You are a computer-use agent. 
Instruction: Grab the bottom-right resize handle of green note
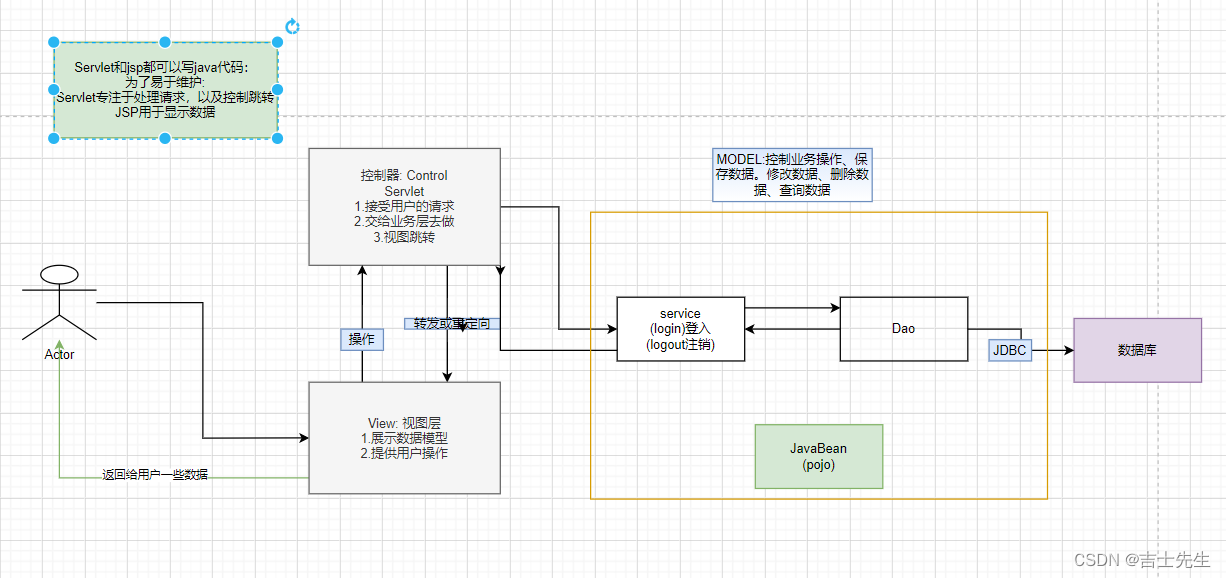(278, 137)
